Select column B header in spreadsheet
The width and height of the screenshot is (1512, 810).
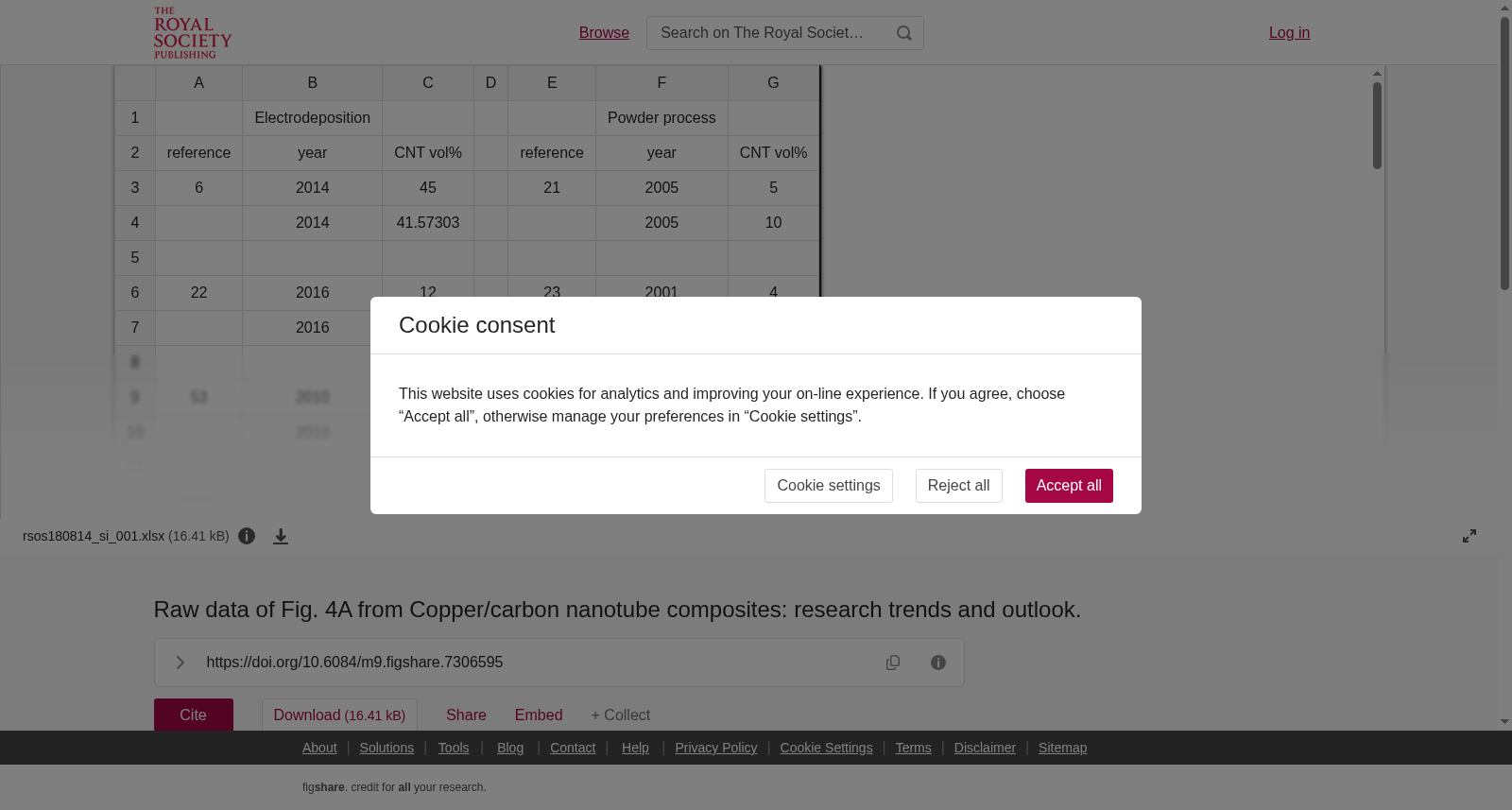(312, 83)
